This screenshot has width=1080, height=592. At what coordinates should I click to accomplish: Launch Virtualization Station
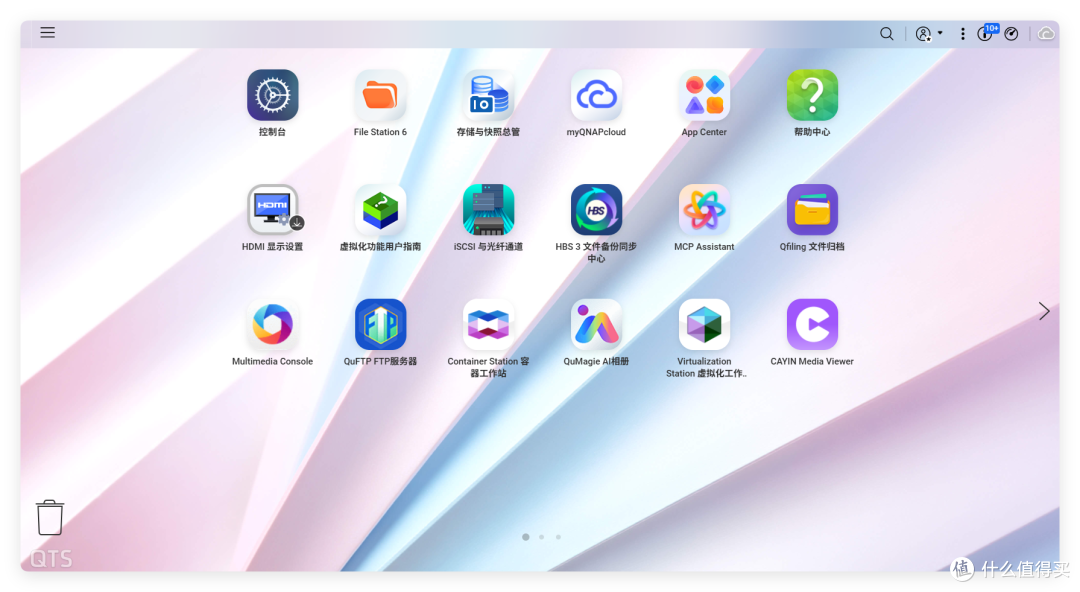(x=704, y=324)
